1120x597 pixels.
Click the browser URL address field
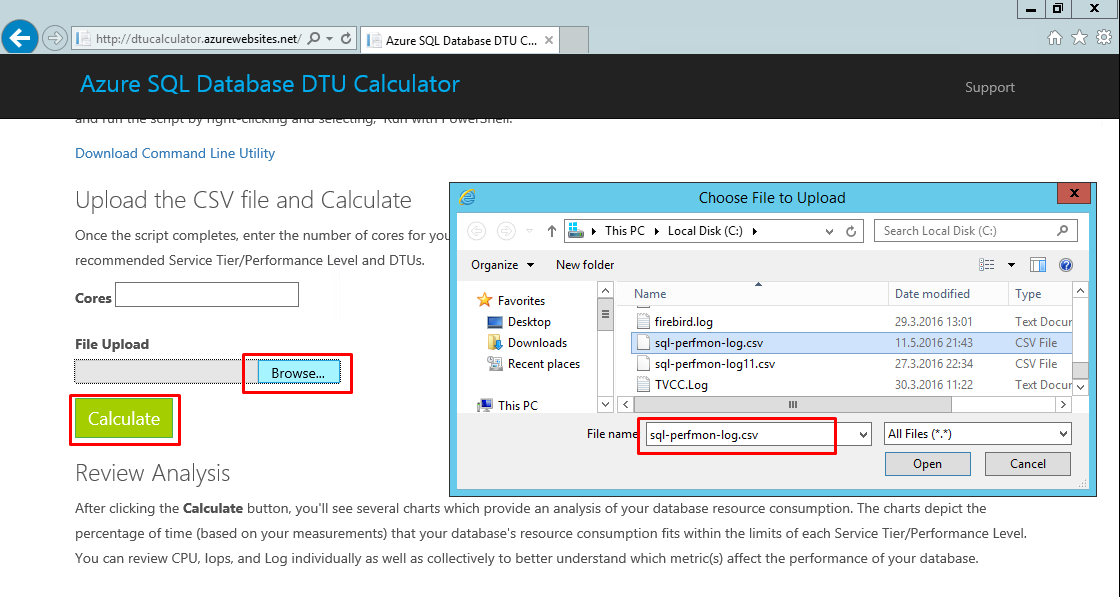198,39
